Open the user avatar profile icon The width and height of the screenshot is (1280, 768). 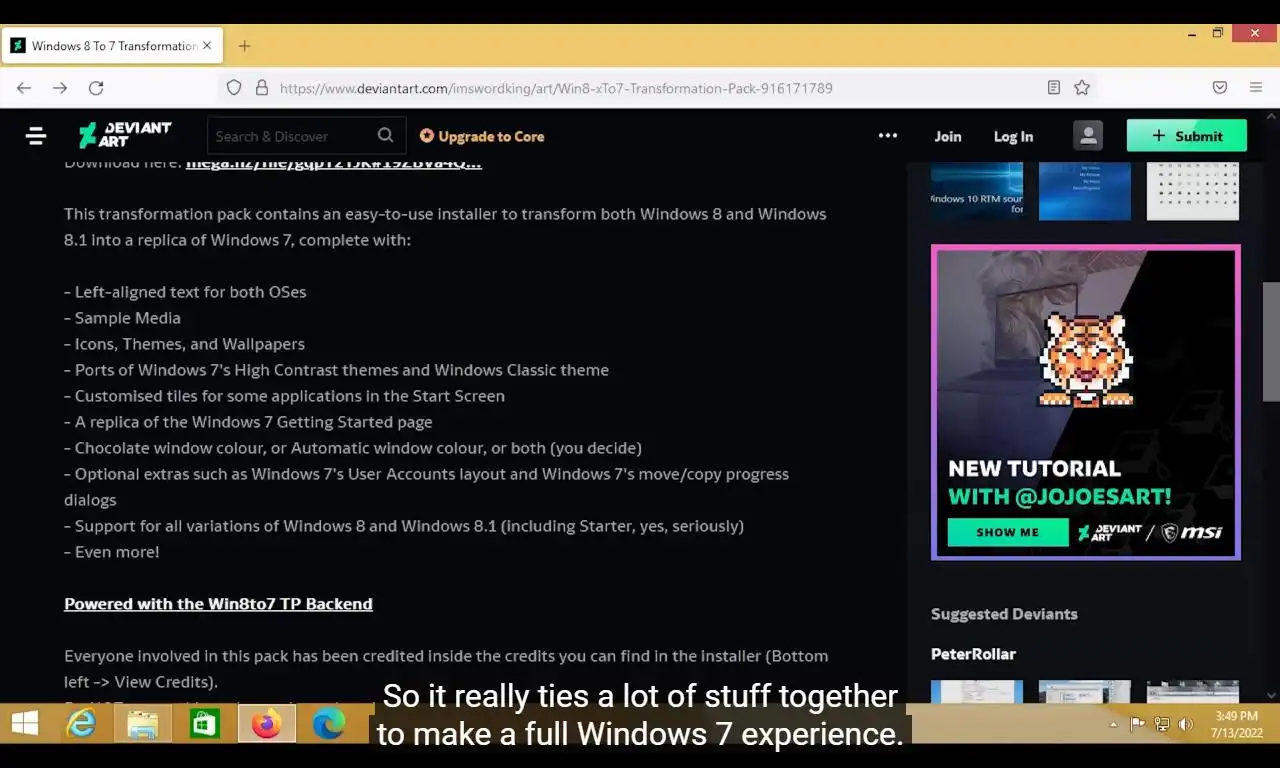tap(1088, 136)
